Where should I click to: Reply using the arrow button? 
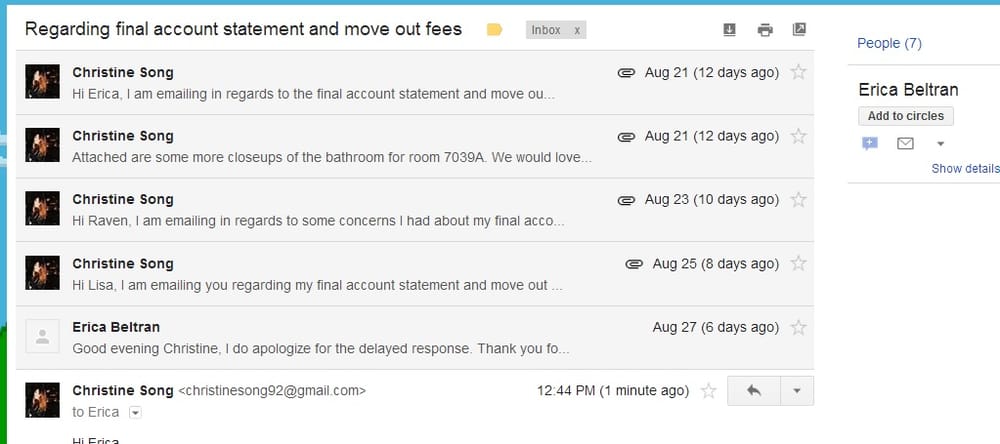pos(754,390)
